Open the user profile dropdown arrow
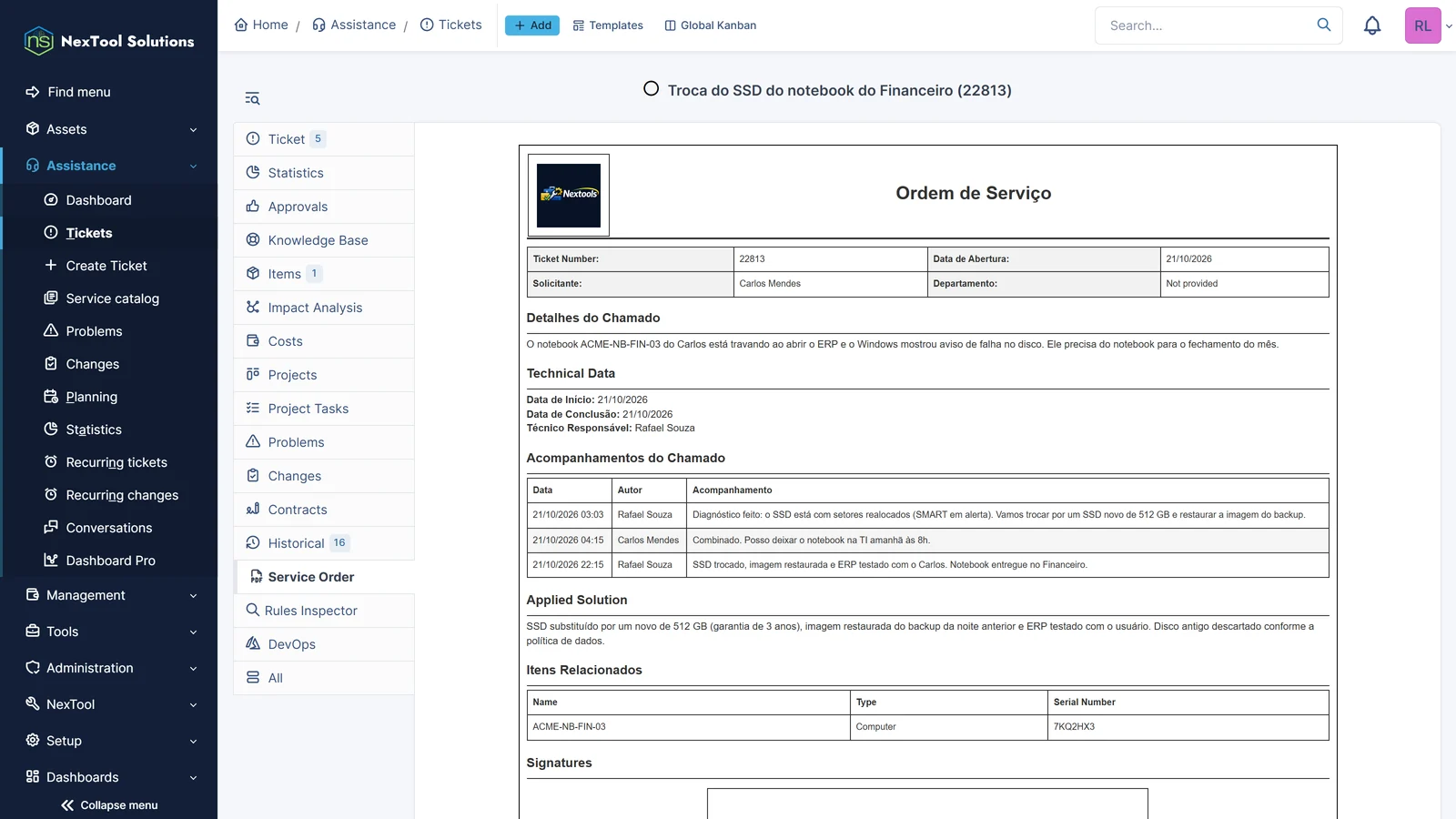This screenshot has height=819, width=1456. coord(1449,26)
